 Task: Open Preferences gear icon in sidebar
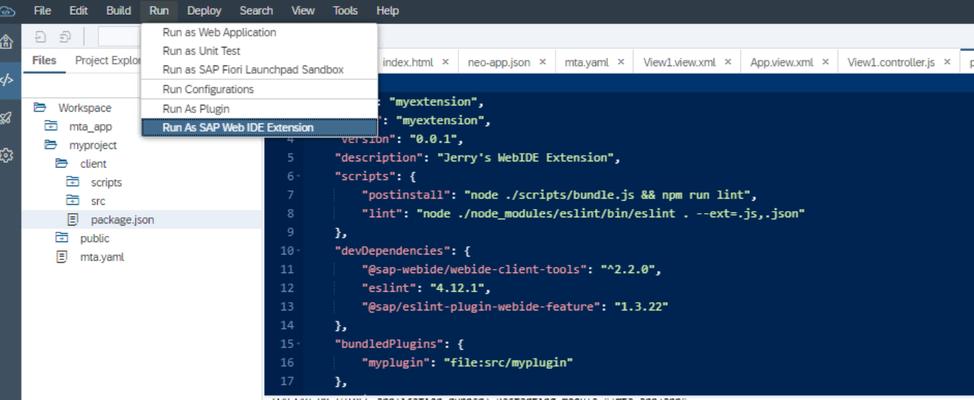[6, 155]
